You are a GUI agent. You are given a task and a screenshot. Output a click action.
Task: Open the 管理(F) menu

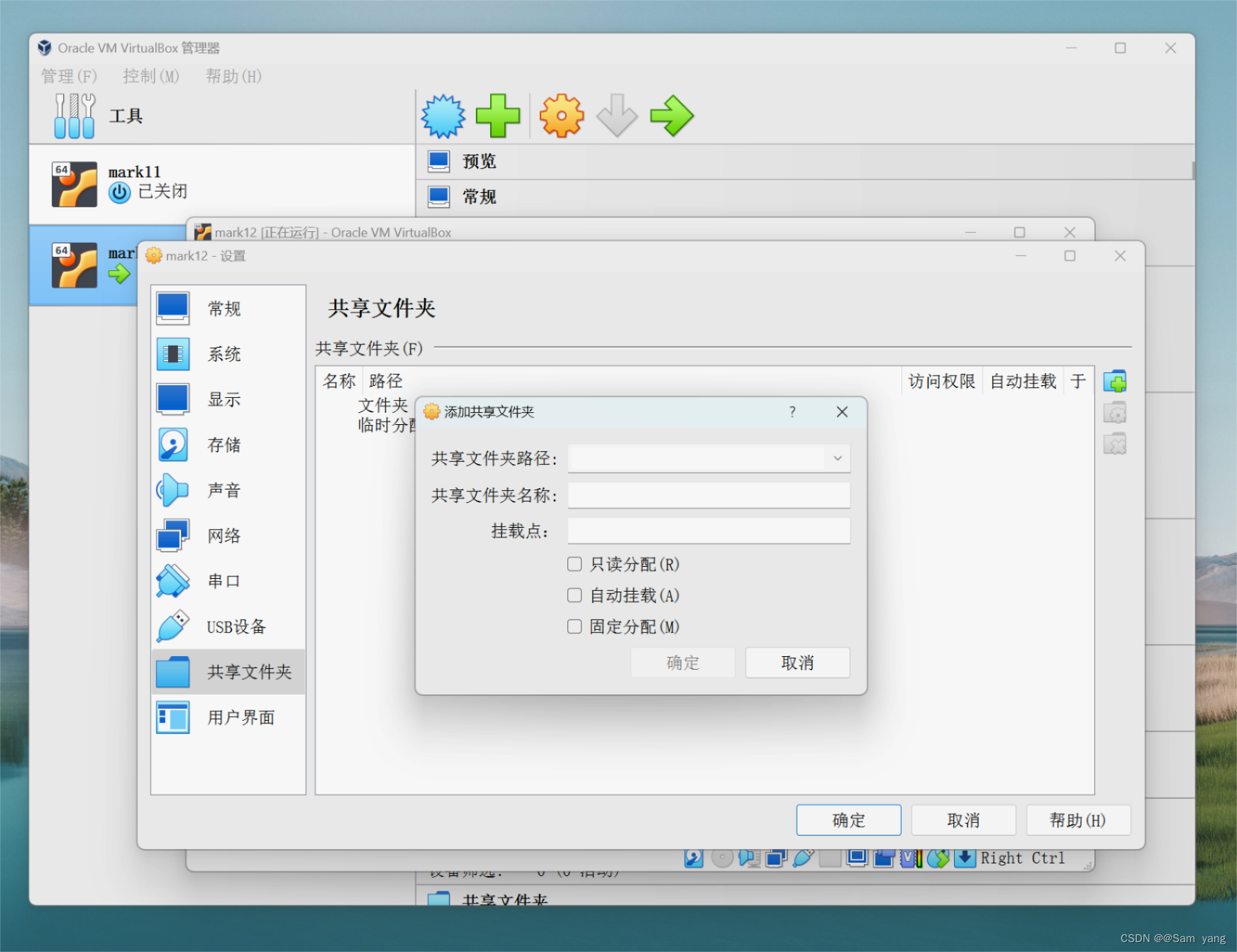tap(69, 76)
